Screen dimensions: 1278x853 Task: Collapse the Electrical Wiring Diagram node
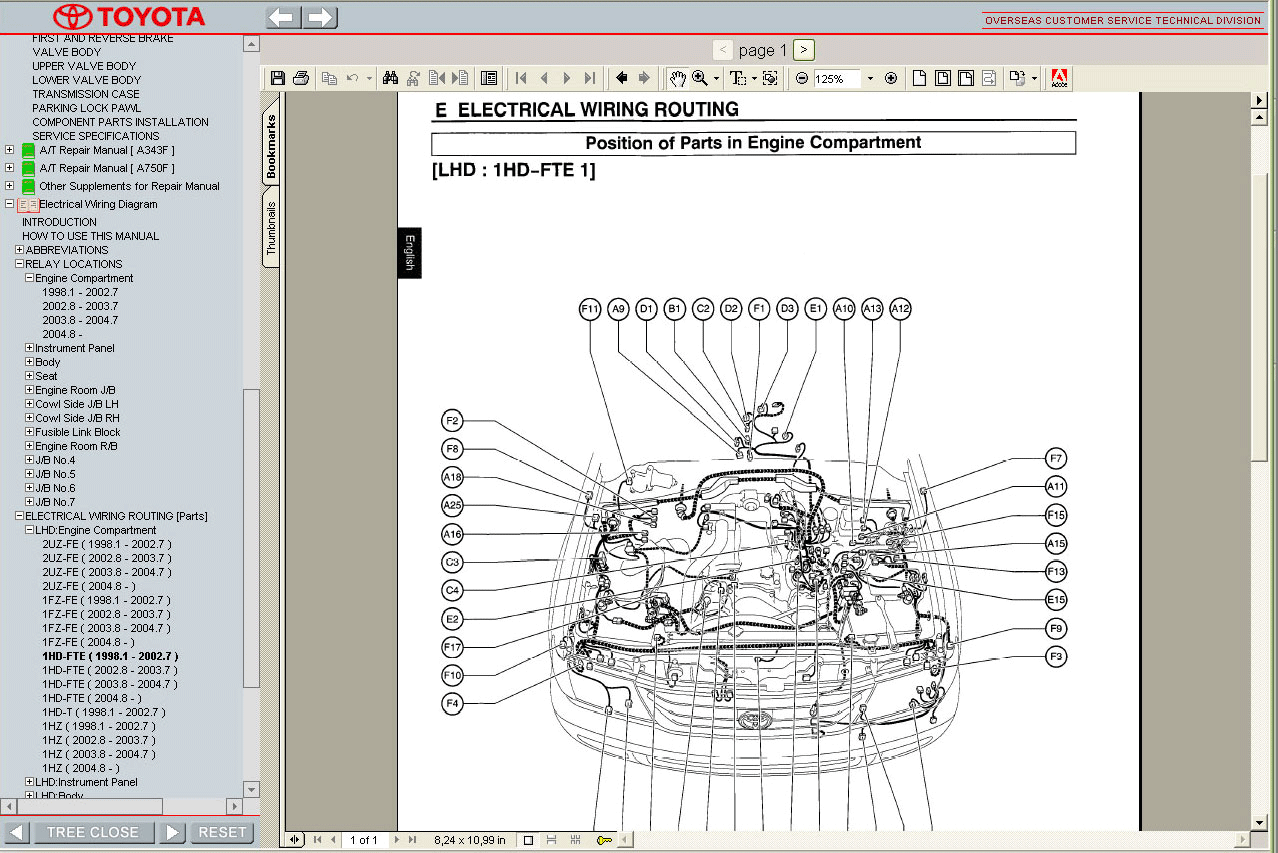coord(9,204)
